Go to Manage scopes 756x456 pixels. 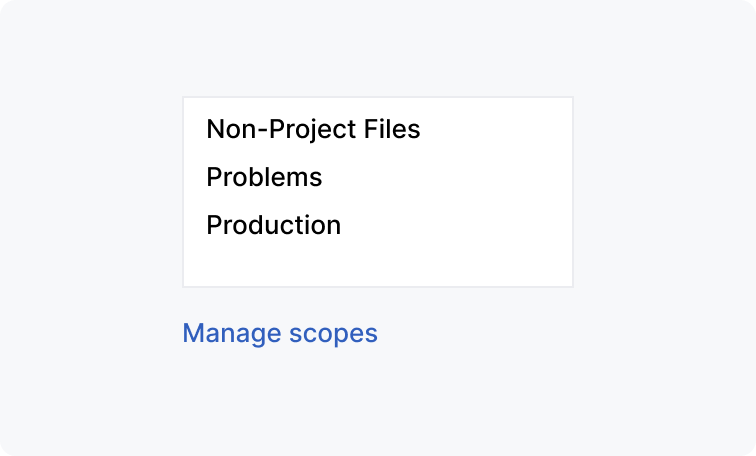pyautogui.click(x=280, y=333)
